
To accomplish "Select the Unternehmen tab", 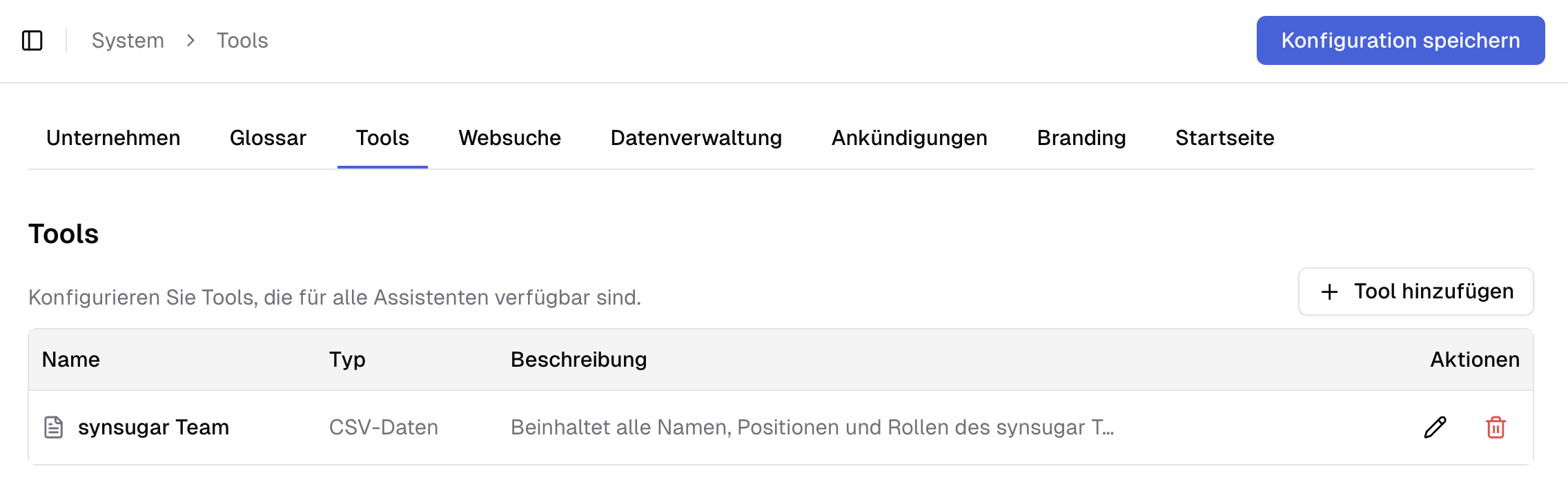I will 113,137.
